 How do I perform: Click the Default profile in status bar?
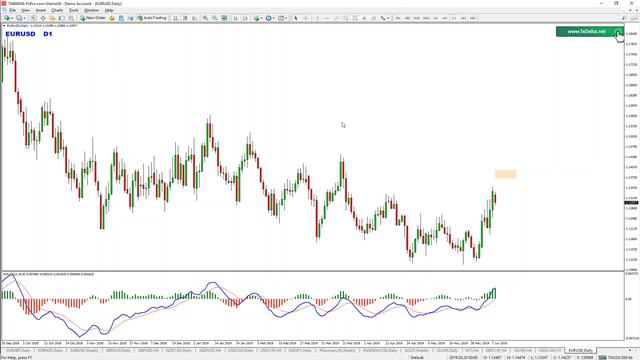tap(417, 358)
